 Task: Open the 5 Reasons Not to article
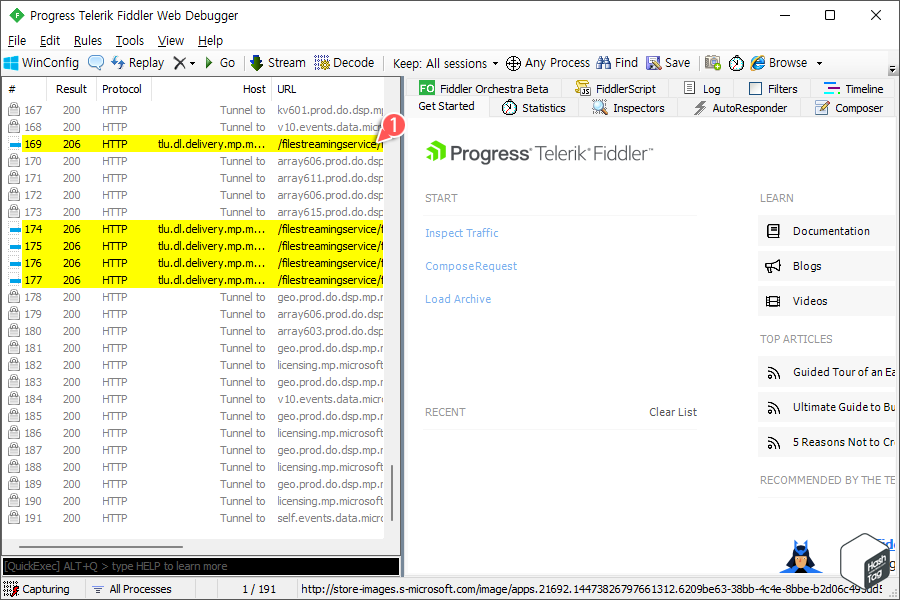point(827,442)
